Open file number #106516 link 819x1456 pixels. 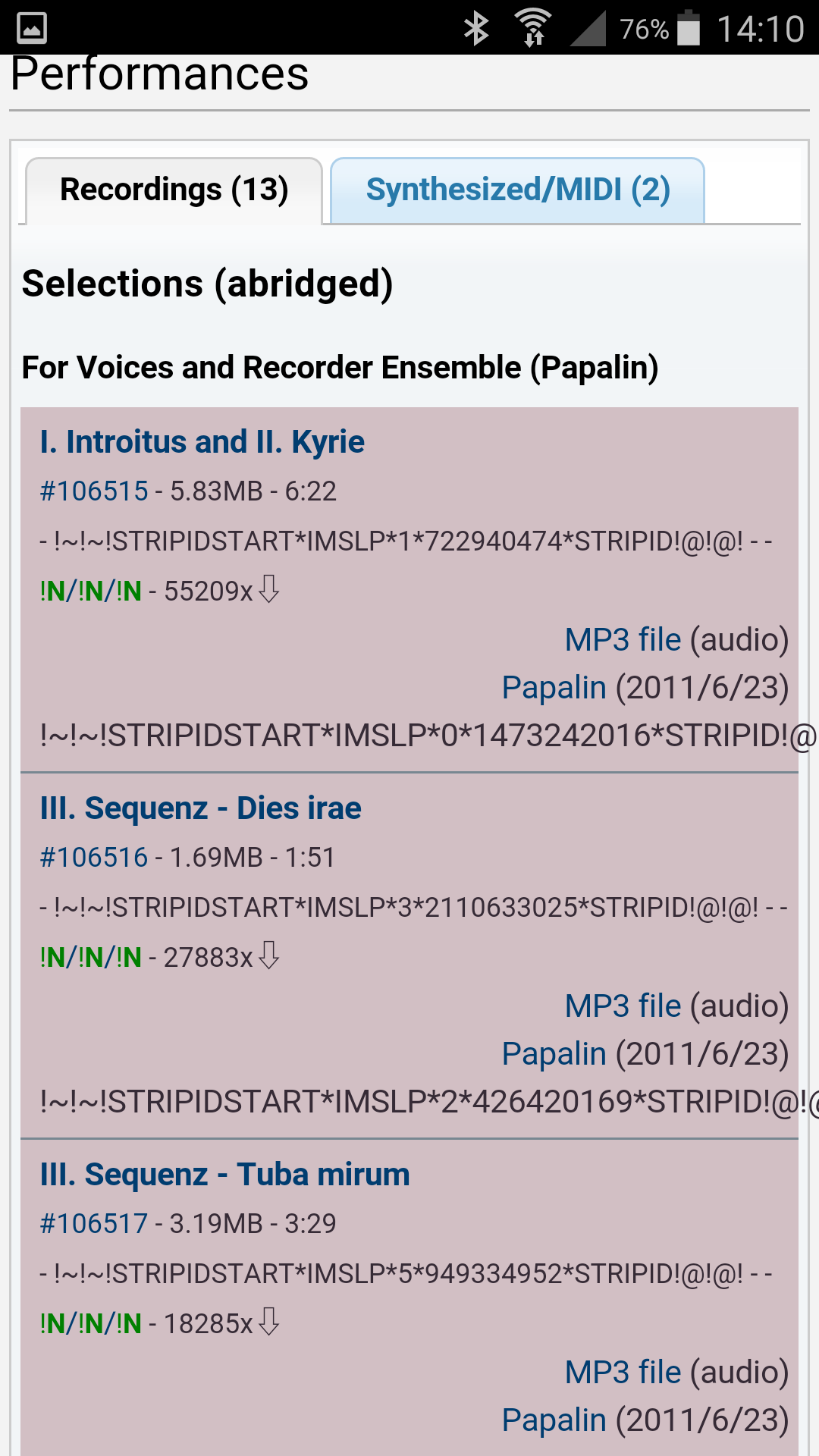[94, 858]
